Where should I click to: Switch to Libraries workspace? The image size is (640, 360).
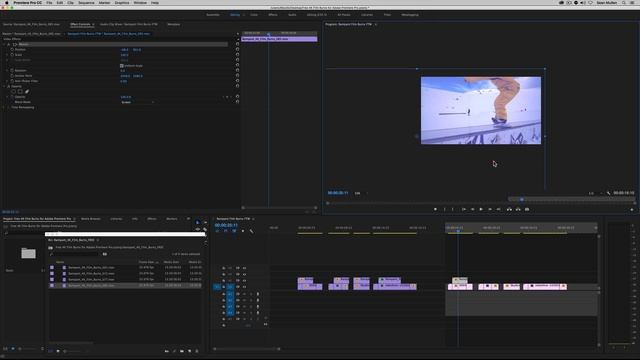(x=367, y=15)
